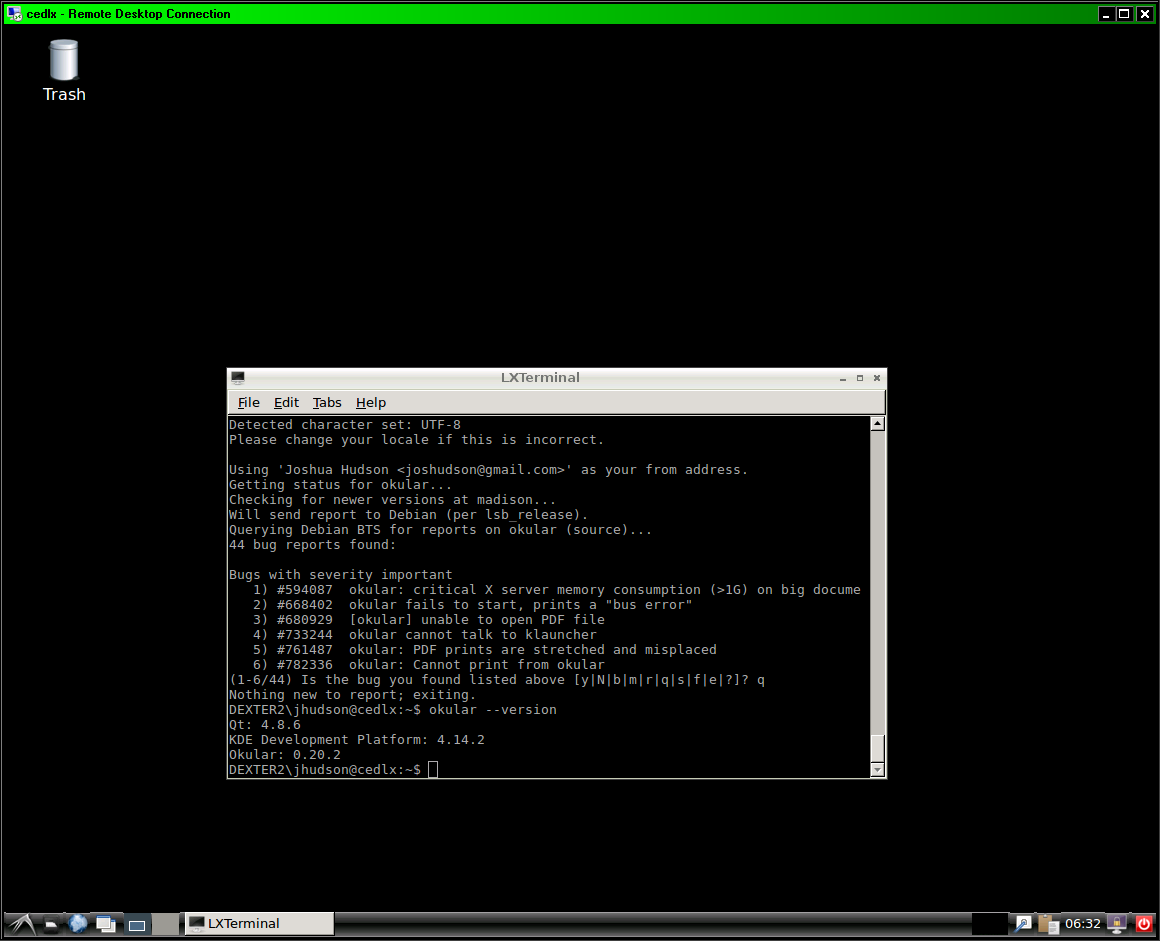
Task: Click the LXTerminal taskbar button
Action: tap(259, 923)
